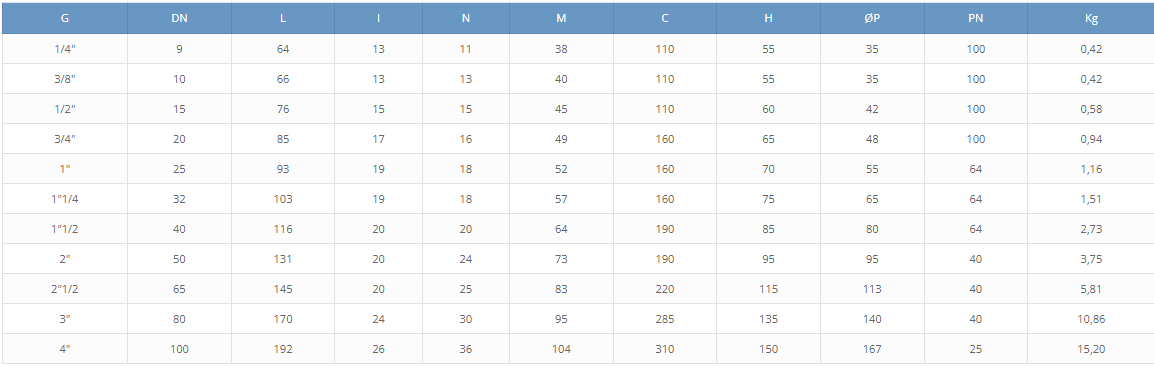Select the PN column header
1154x367 pixels.
point(976,18)
